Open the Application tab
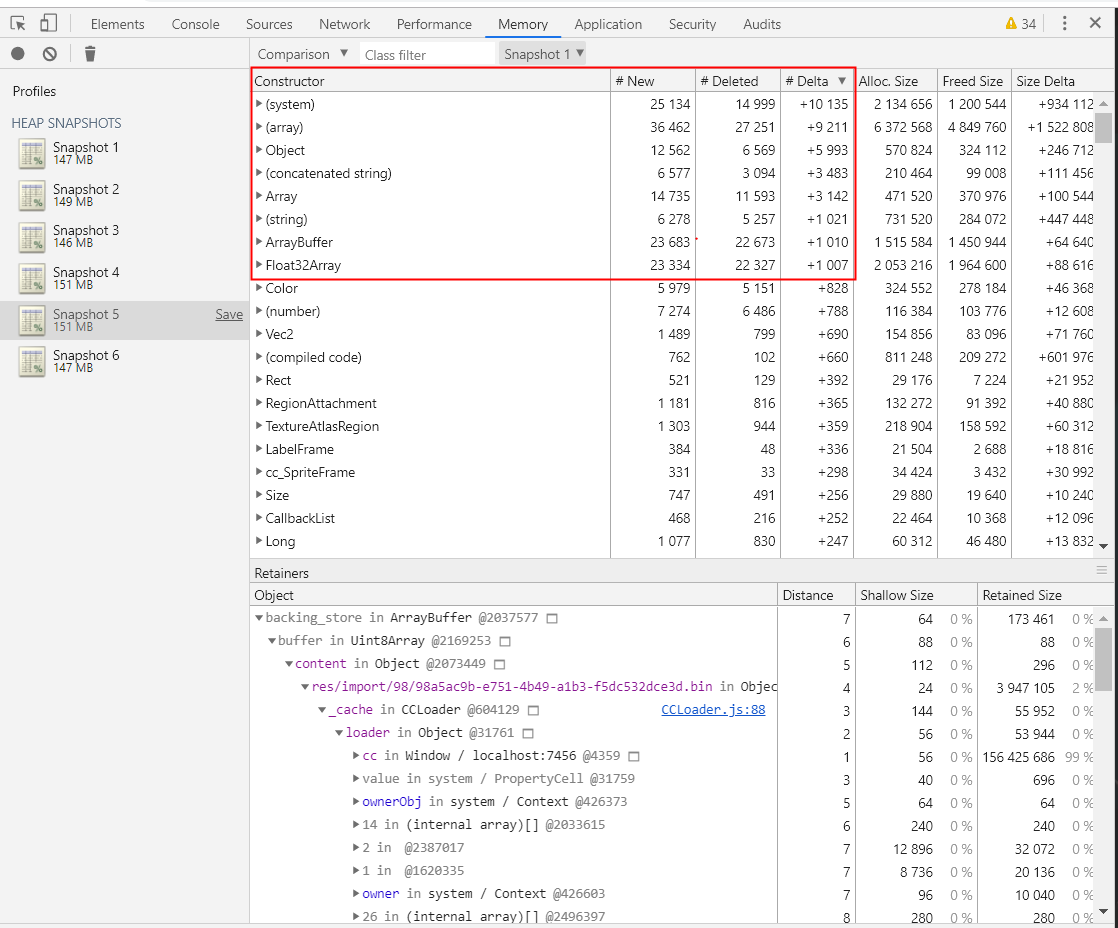Viewport: 1118px width, 928px height. pyautogui.click(x=608, y=24)
